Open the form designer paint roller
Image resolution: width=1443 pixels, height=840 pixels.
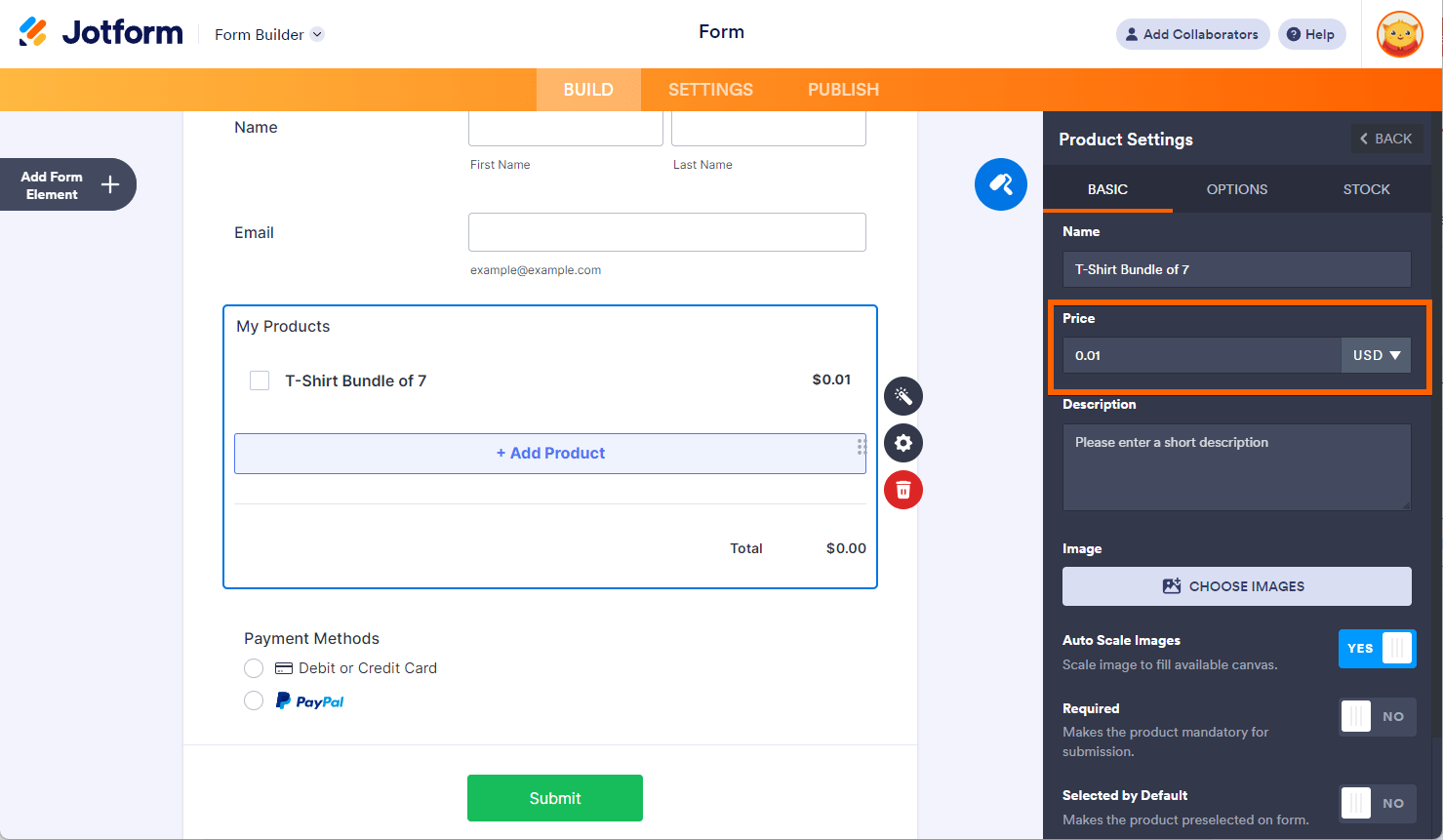1001,184
